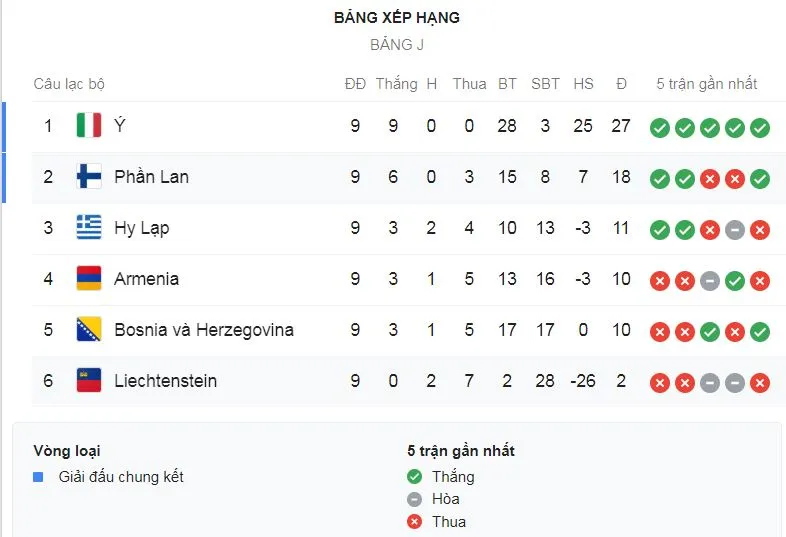The height and width of the screenshot is (537, 786).
Task: Click the Greece flag icon
Action: pos(89,228)
